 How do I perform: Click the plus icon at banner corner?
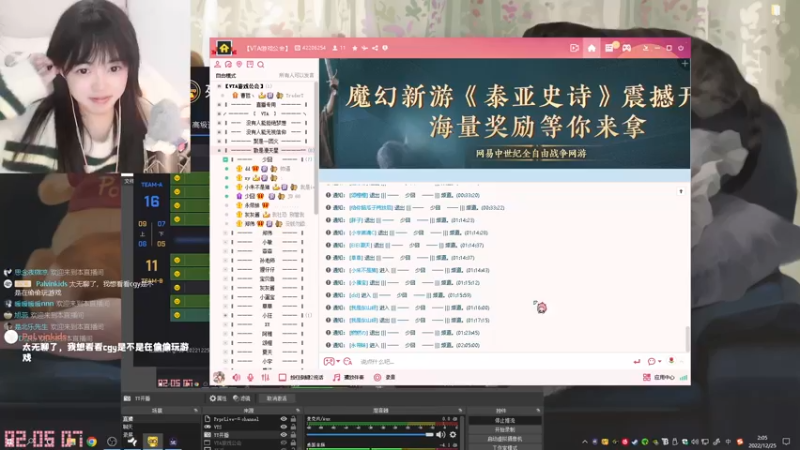click(685, 64)
